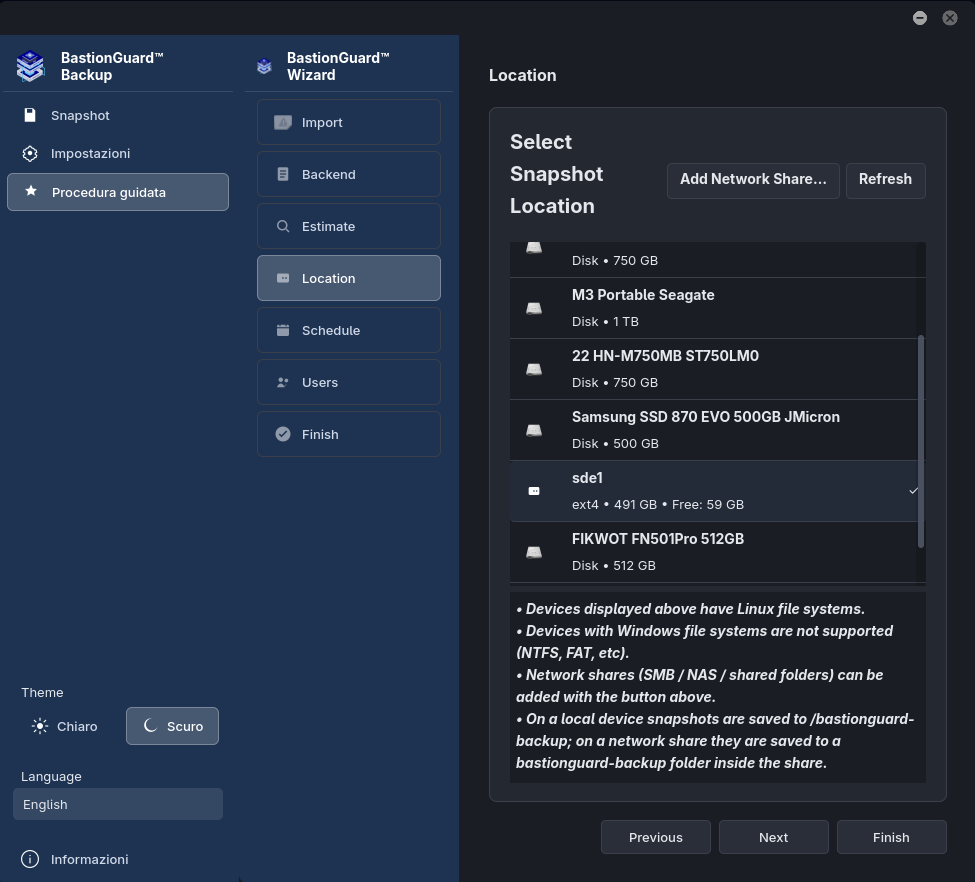This screenshot has height=882, width=975.
Task: Open the Snapshot section in sidebar
Action: click(x=118, y=116)
